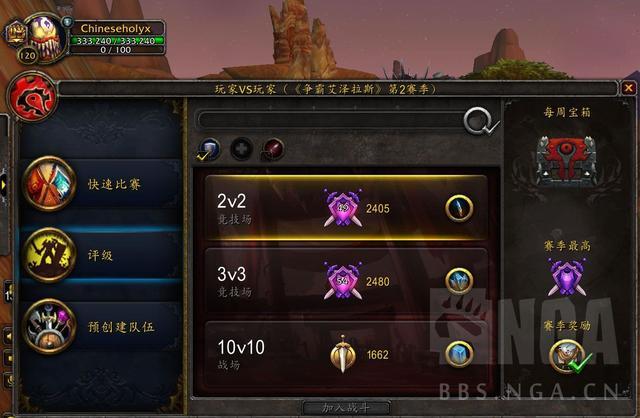Toggle the healer role cross checkbox
This screenshot has height=418, width=640.
pos(242,149)
